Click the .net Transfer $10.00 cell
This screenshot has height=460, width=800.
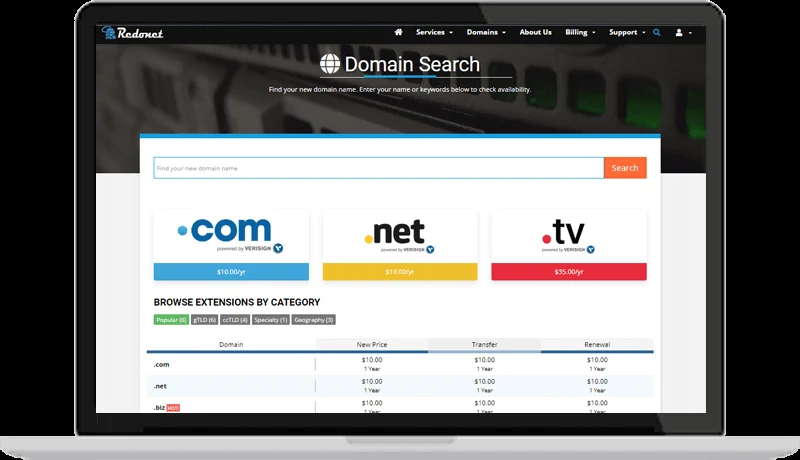pos(484,386)
